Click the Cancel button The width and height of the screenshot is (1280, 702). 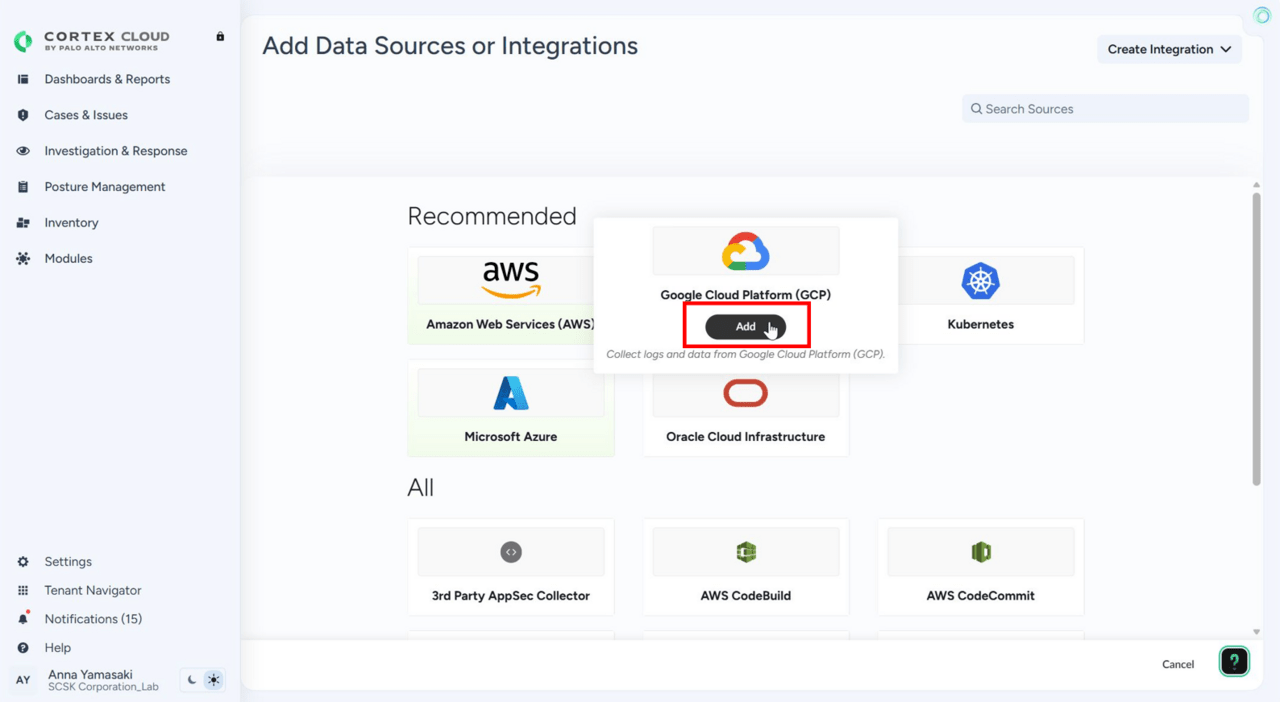1178,664
